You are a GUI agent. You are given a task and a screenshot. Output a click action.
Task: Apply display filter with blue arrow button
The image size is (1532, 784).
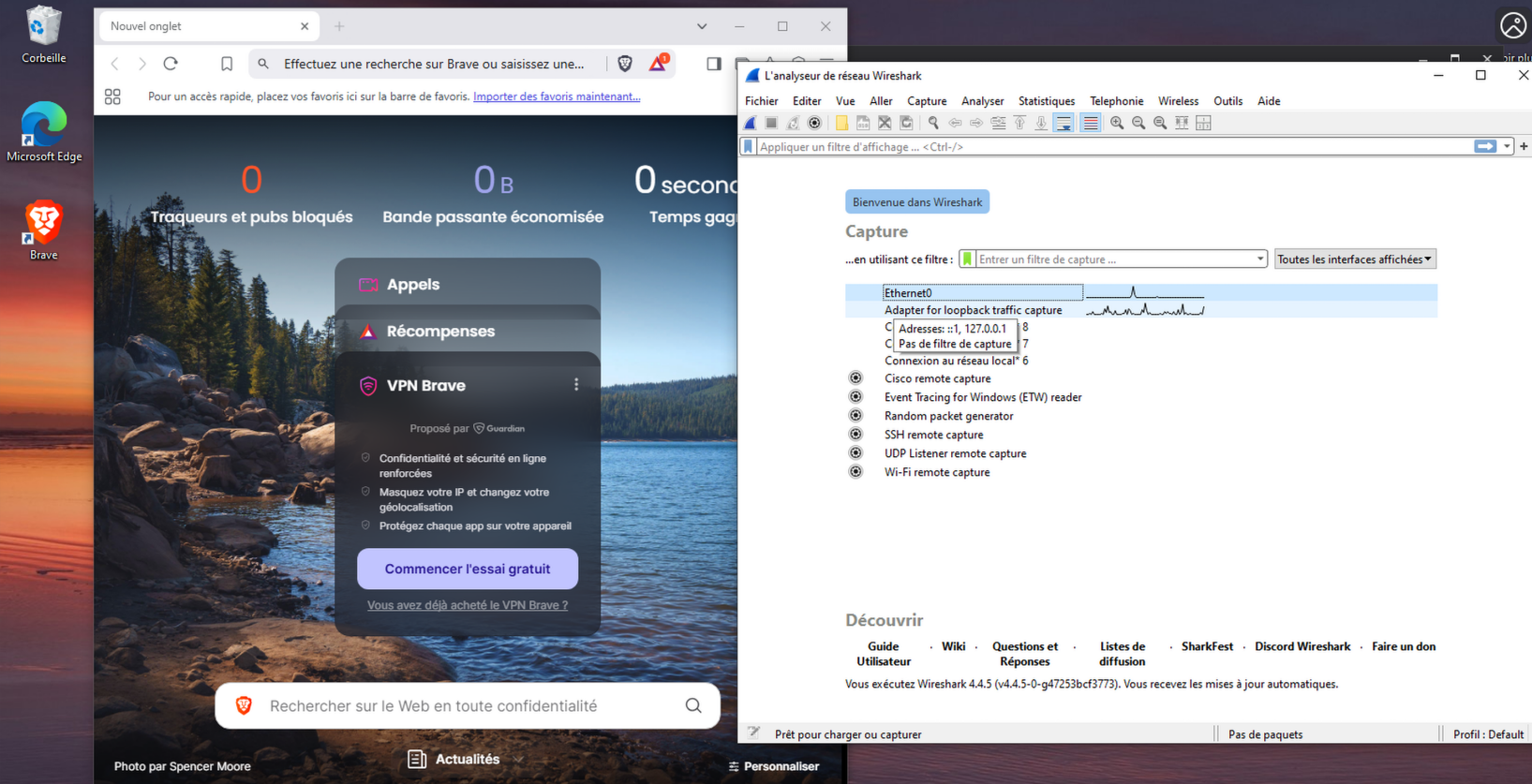click(1485, 147)
